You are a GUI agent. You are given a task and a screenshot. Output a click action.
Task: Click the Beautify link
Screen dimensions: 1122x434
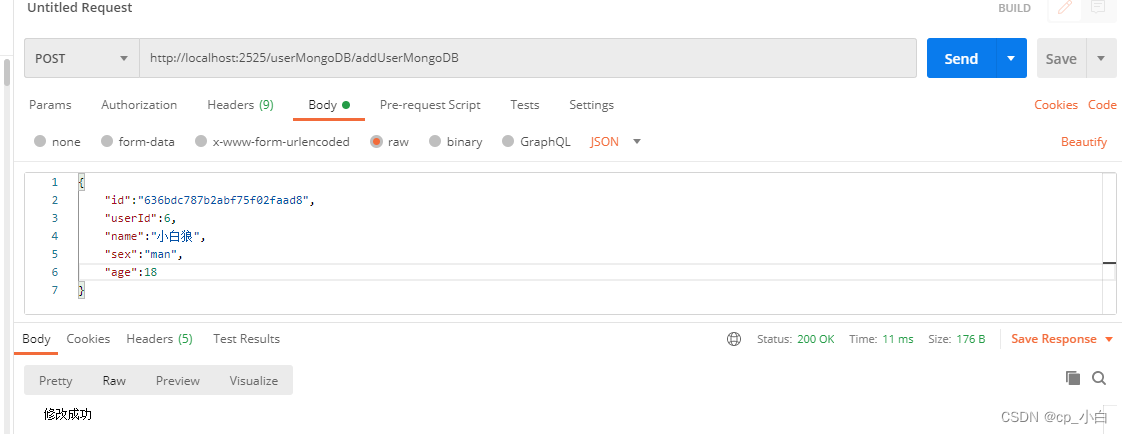(x=1083, y=142)
